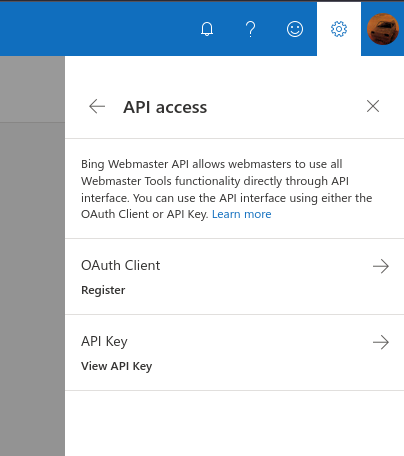Open the help question mark menu
This screenshot has height=456, width=404.
point(251,29)
